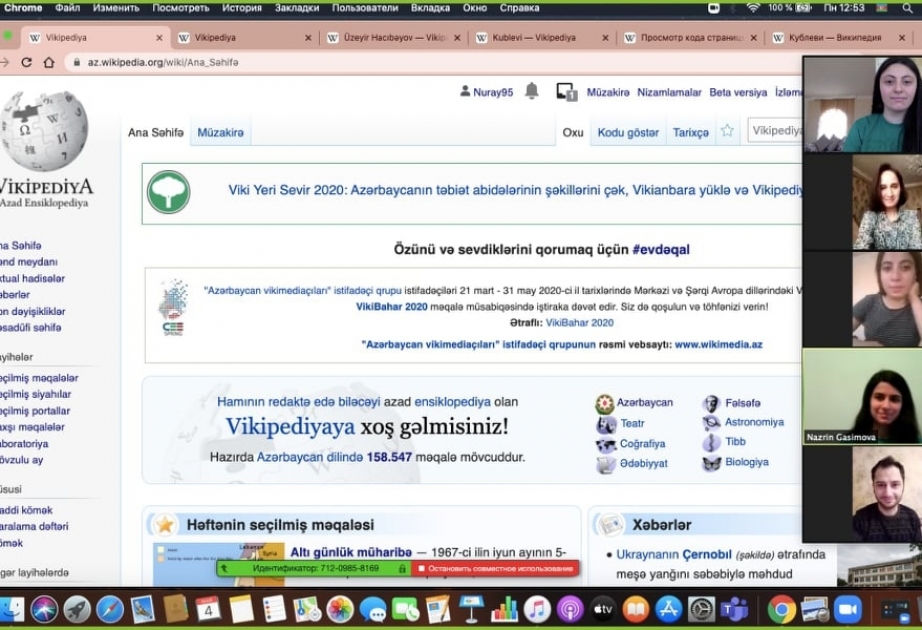Open the #evdəqal hashtag link

[660, 249]
